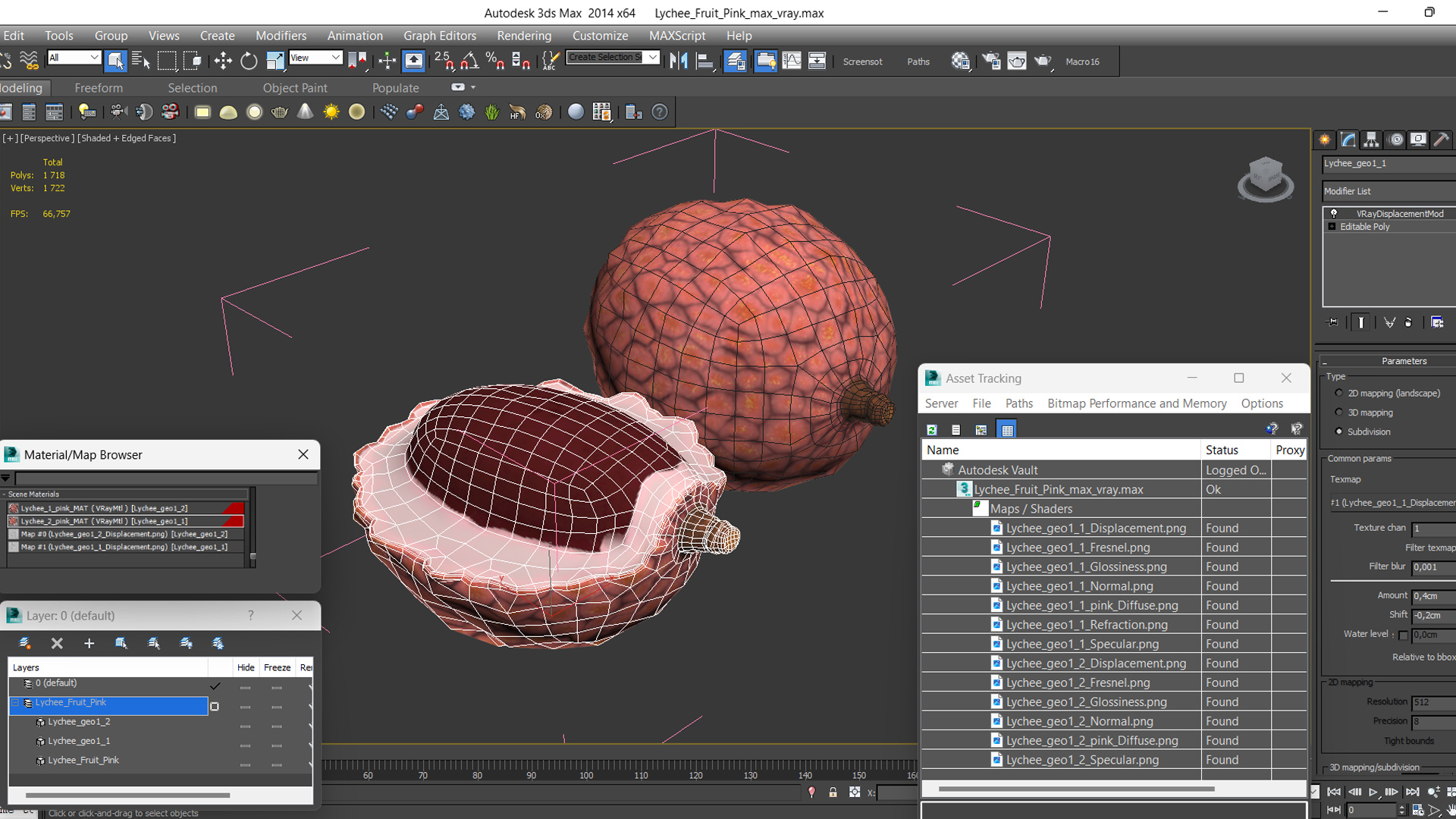Create a new layer with plus icon
This screenshot has height=819, width=1456.
point(89,643)
